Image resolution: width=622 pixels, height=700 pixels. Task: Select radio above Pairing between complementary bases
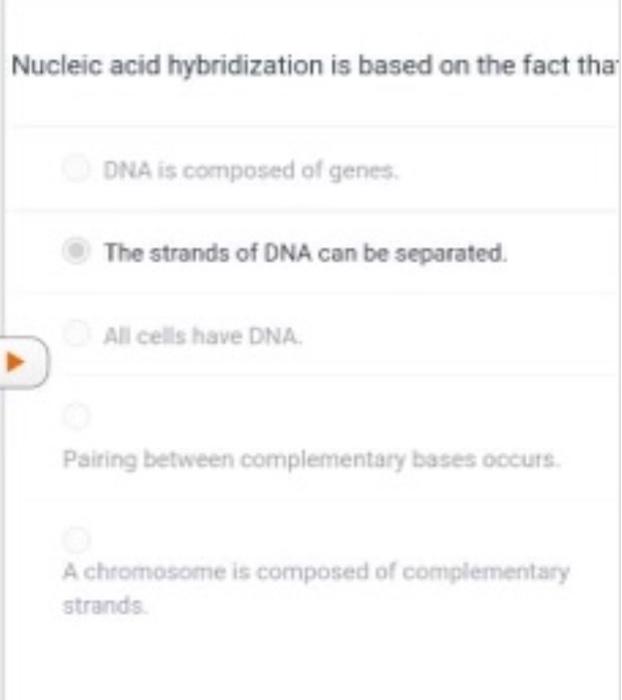76,416
